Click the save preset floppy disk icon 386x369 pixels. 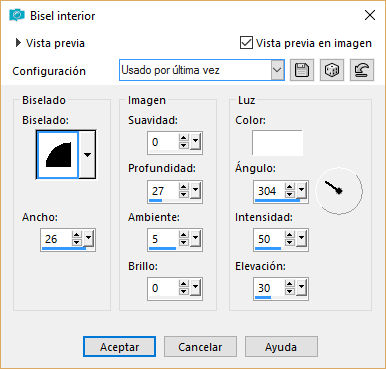point(302,70)
